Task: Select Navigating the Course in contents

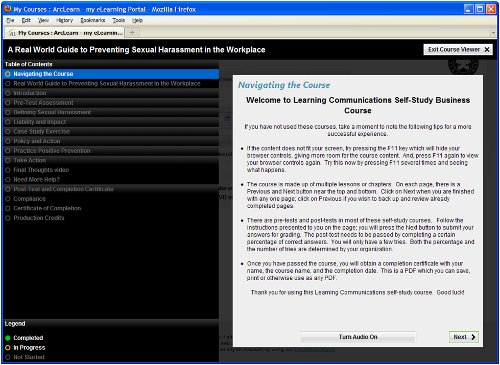Action: [x=111, y=74]
